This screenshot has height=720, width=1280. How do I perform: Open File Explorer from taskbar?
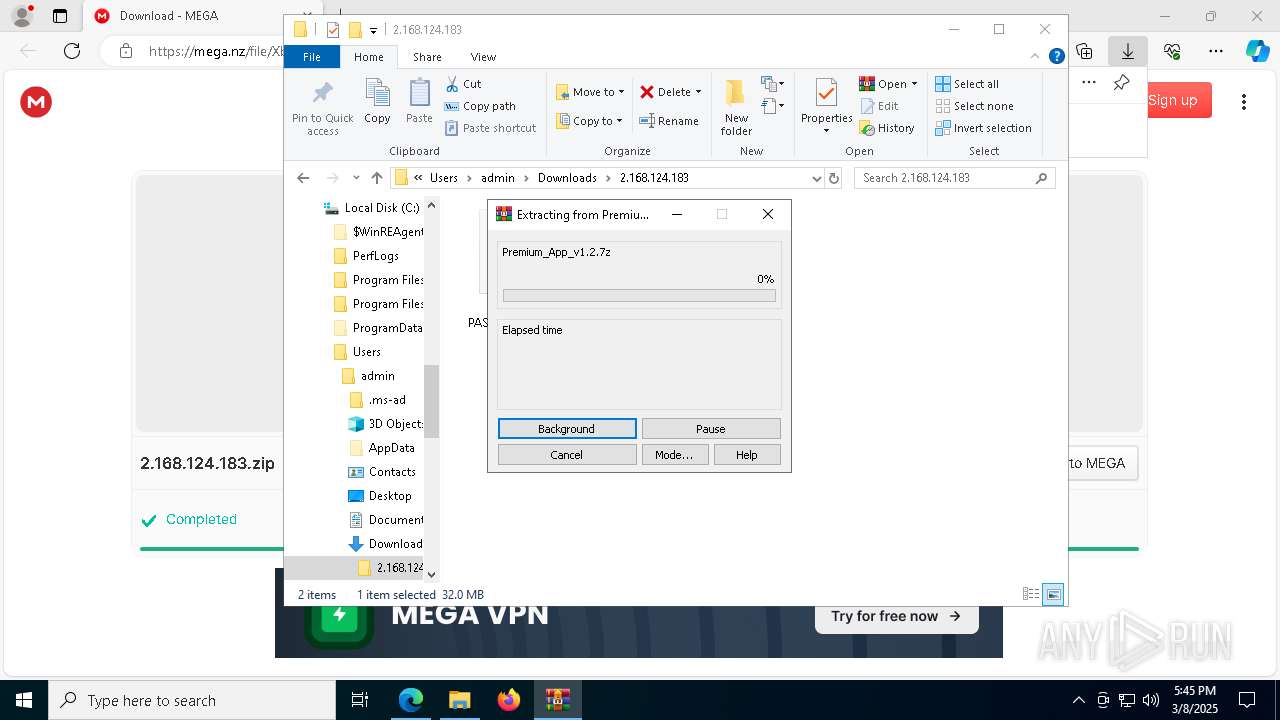pyautogui.click(x=459, y=700)
